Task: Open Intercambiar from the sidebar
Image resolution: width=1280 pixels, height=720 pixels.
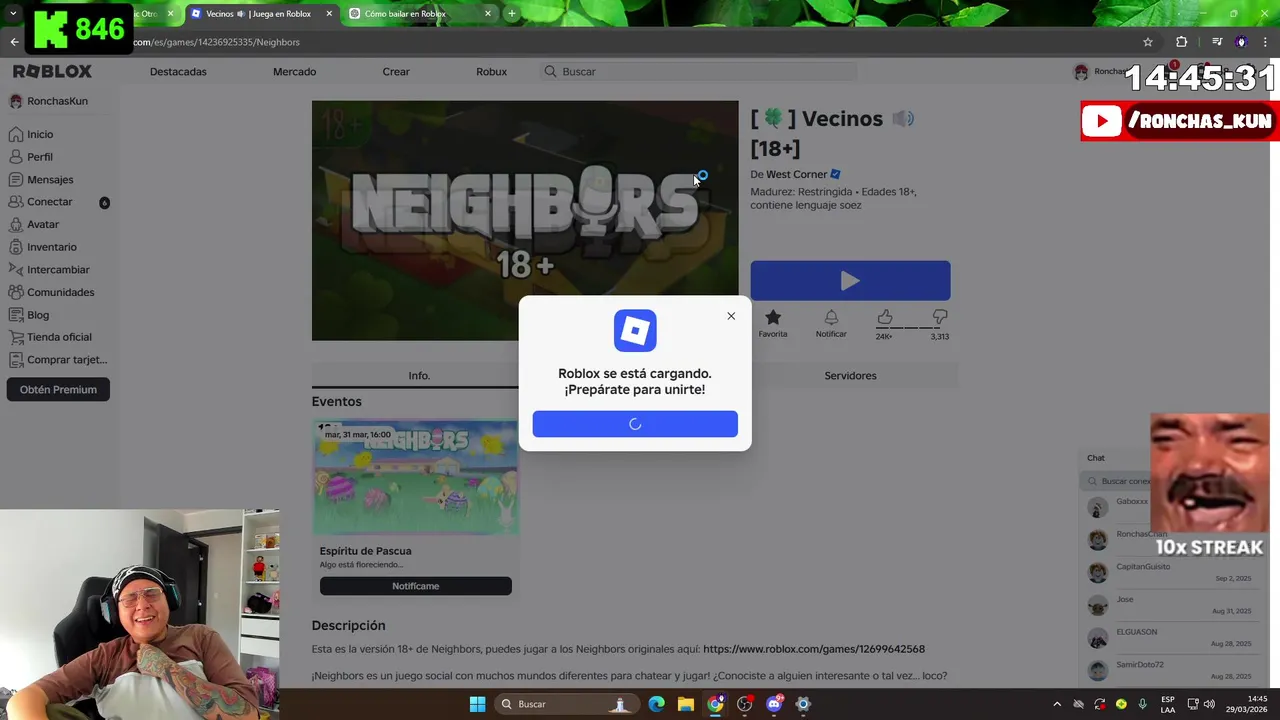Action: (x=49, y=270)
